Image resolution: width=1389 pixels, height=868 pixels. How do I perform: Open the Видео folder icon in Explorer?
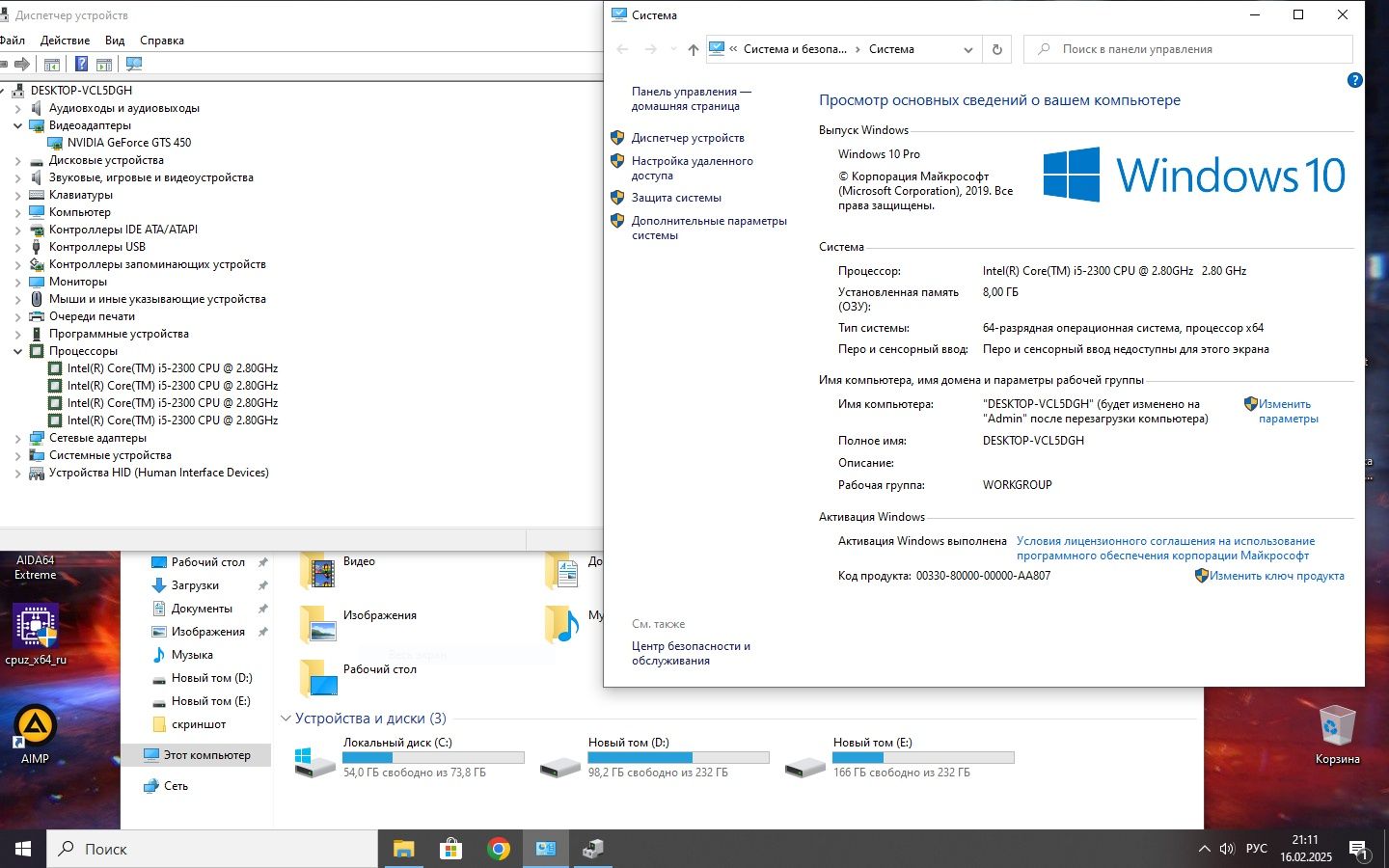(317, 572)
